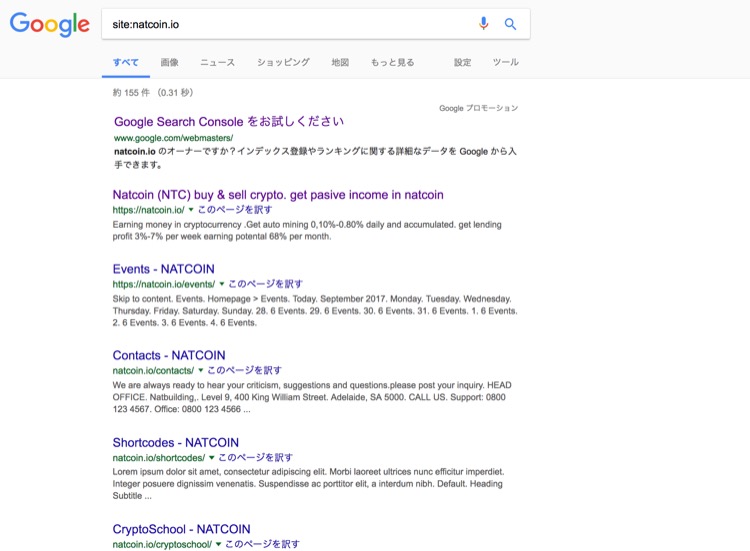Open the Contacts - NATCOIN result
Image resolution: width=750 pixels, height=551 pixels.
click(169, 355)
